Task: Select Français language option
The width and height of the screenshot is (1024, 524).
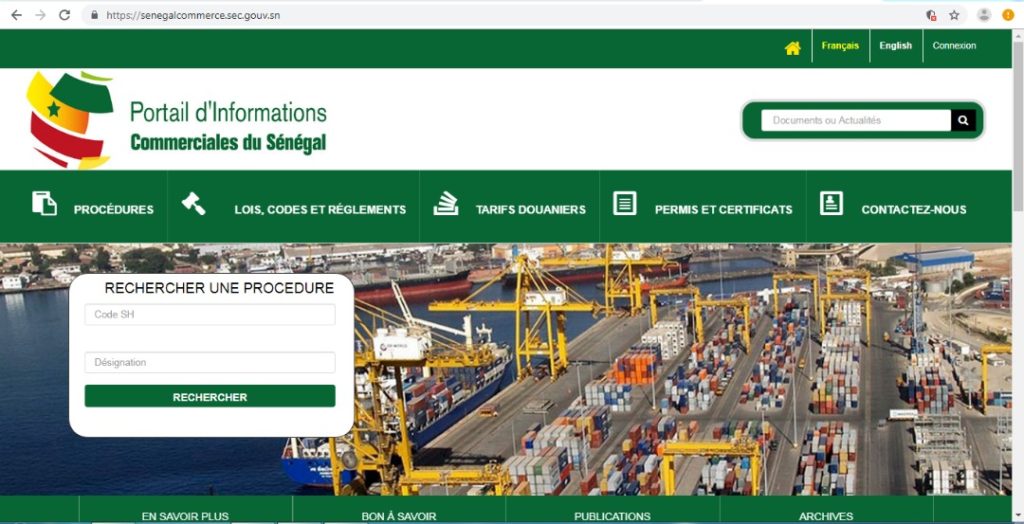Action: (x=840, y=46)
